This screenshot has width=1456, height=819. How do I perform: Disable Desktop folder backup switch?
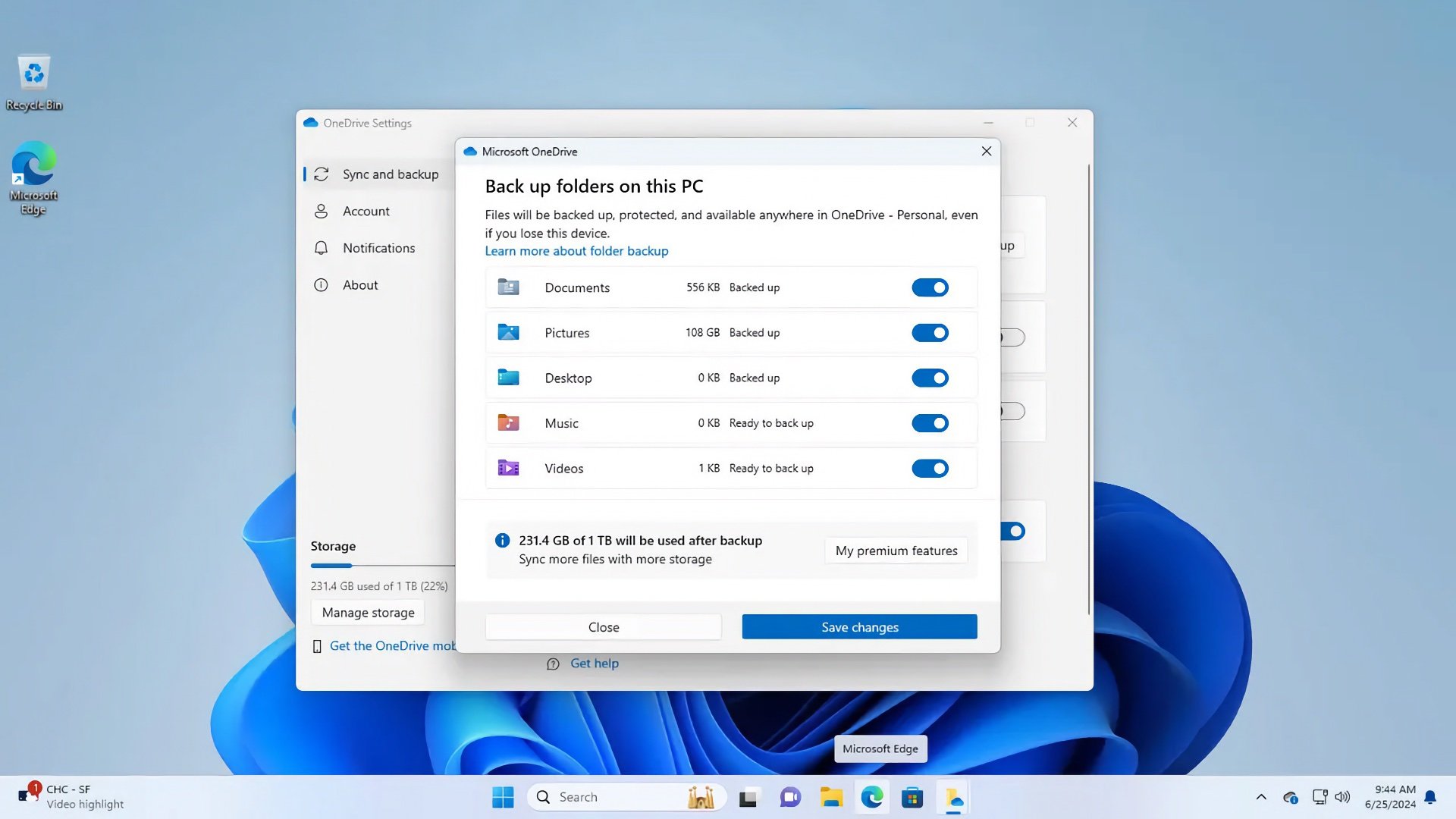tap(930, 378)
